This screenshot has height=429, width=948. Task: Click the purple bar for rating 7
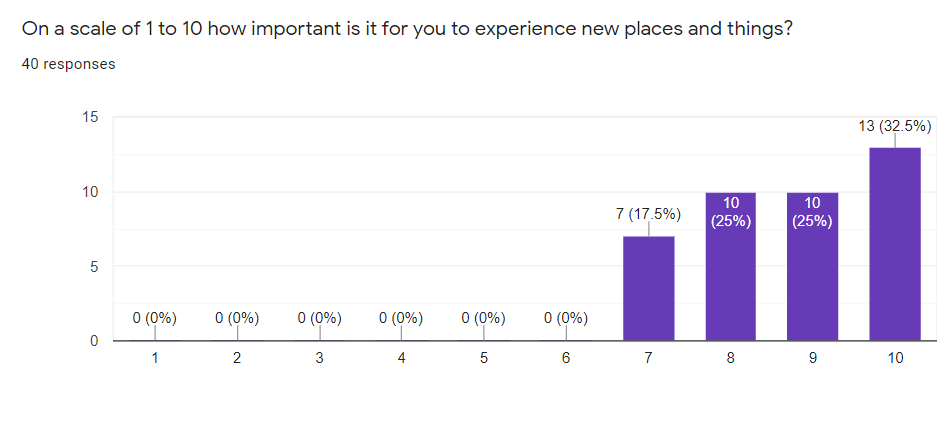[648, 289]
